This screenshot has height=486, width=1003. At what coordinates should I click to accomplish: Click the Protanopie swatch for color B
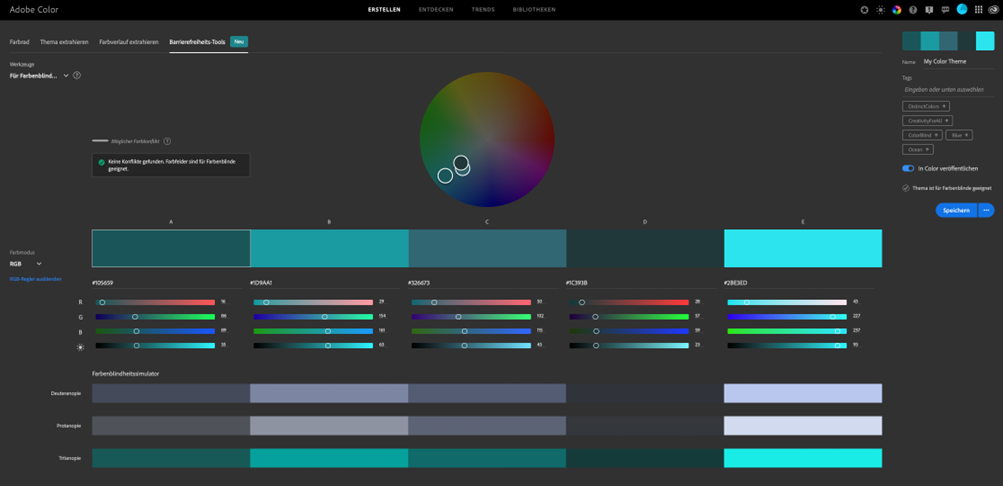329,426
